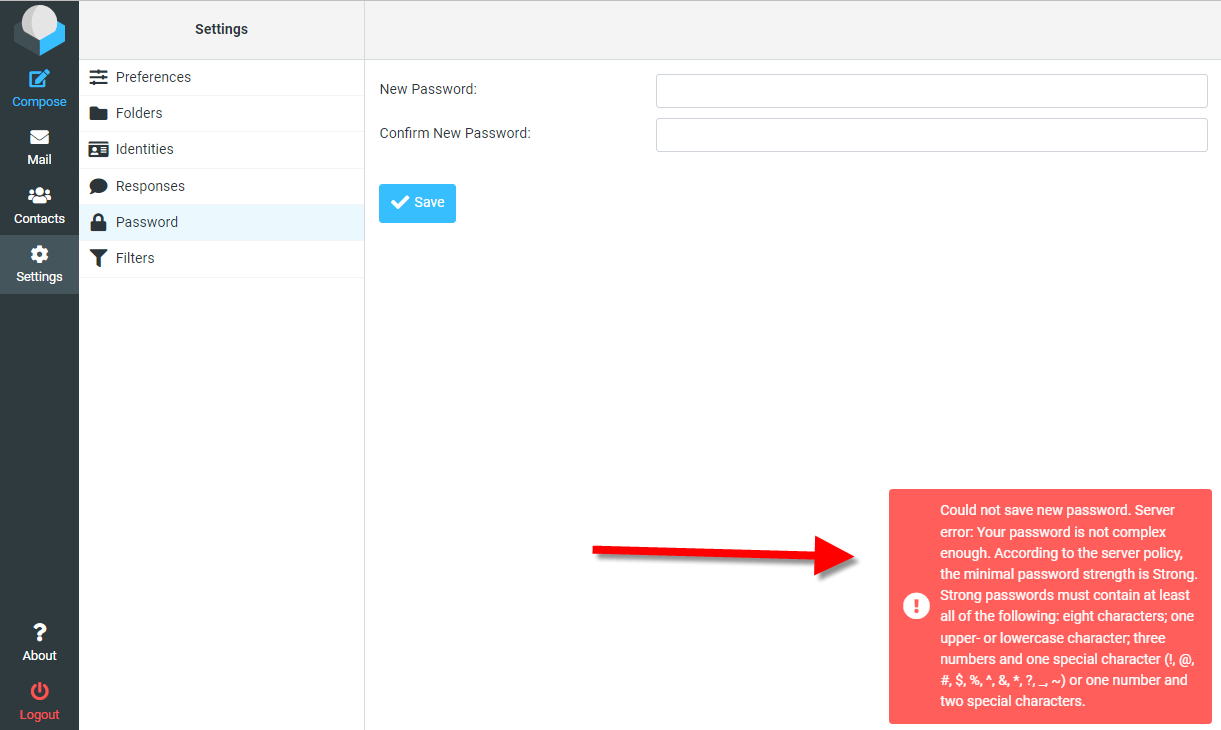This screenshot has width=1221, height=730.
Task: Focus the New Password field
Action: point(932,91)
